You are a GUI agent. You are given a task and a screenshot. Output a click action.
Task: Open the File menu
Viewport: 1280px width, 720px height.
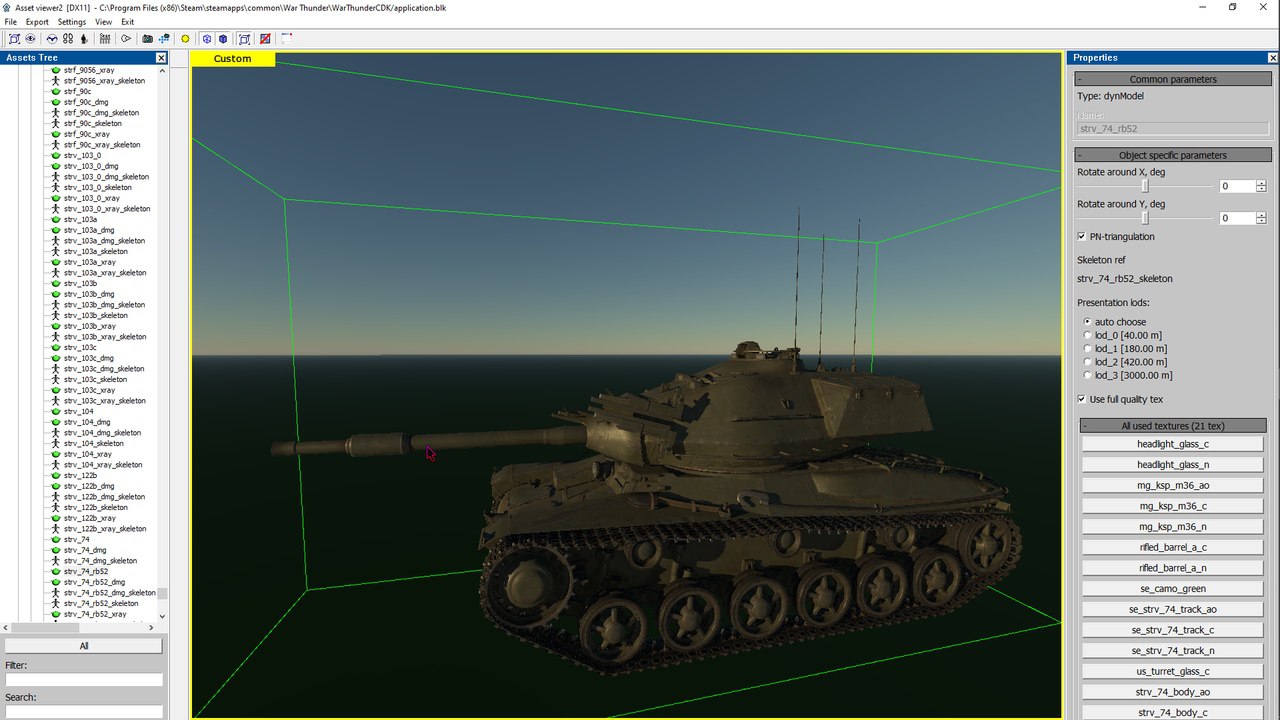[x=10, y=22]
